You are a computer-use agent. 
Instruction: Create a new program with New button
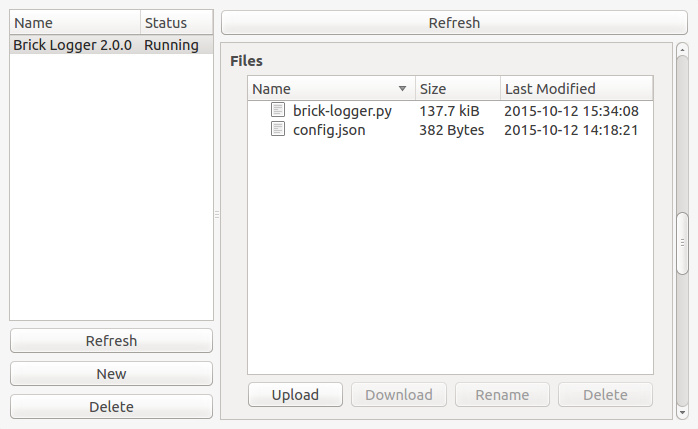click(x=111, y=374)
